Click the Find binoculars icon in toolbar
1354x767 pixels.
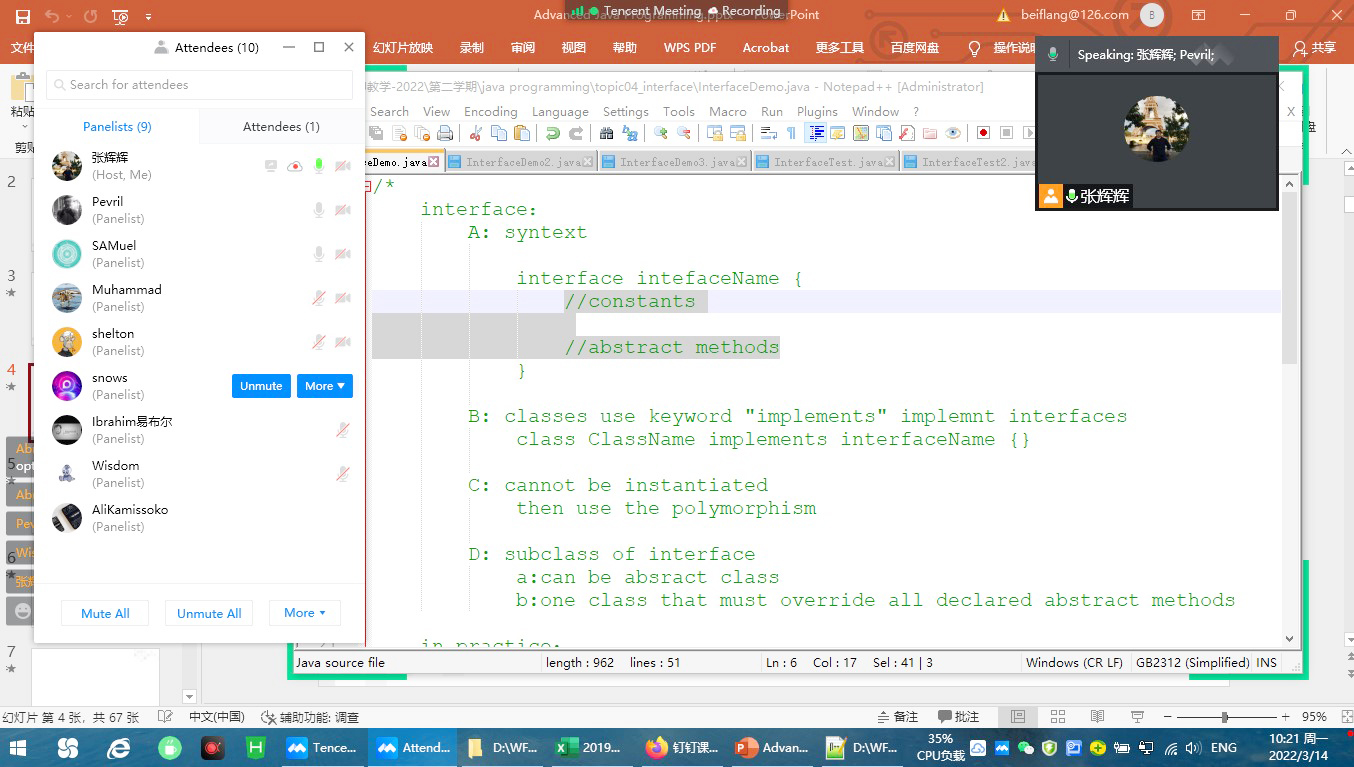coord(606,133)
